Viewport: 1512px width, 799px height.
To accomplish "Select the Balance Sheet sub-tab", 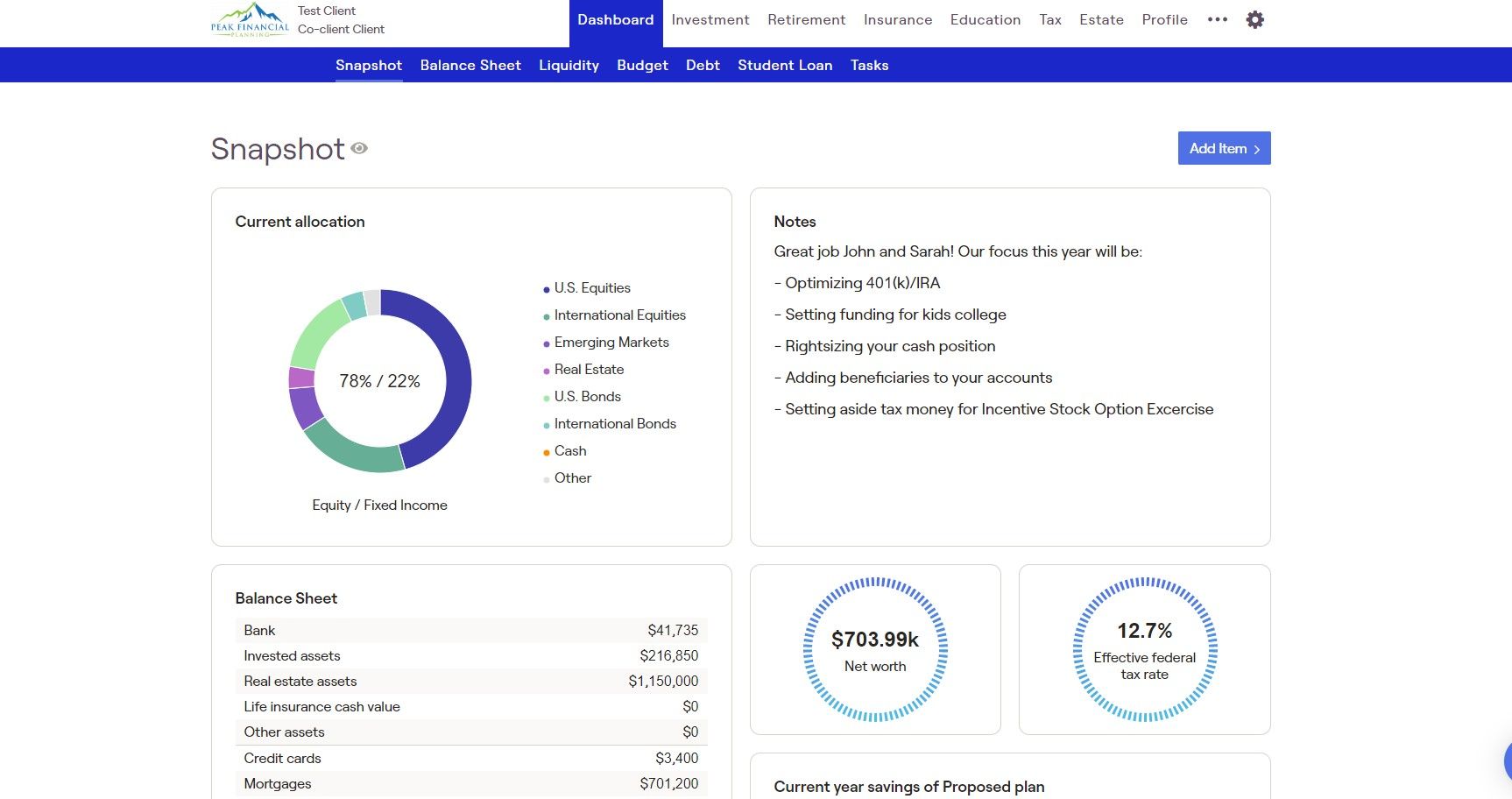I will pos(470,66).
